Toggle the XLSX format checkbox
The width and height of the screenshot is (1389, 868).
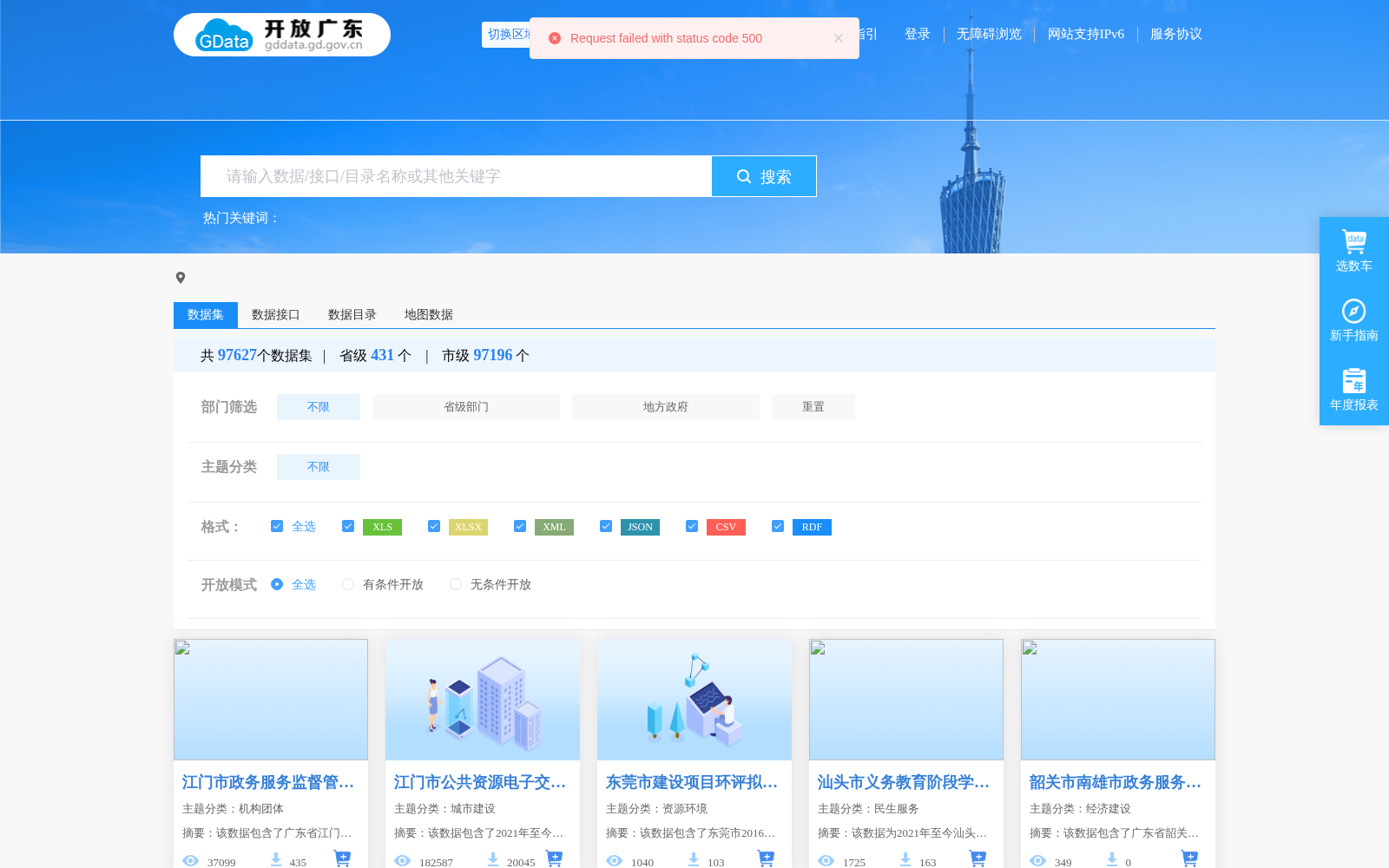pyautogui.click(x=434, y=526)
